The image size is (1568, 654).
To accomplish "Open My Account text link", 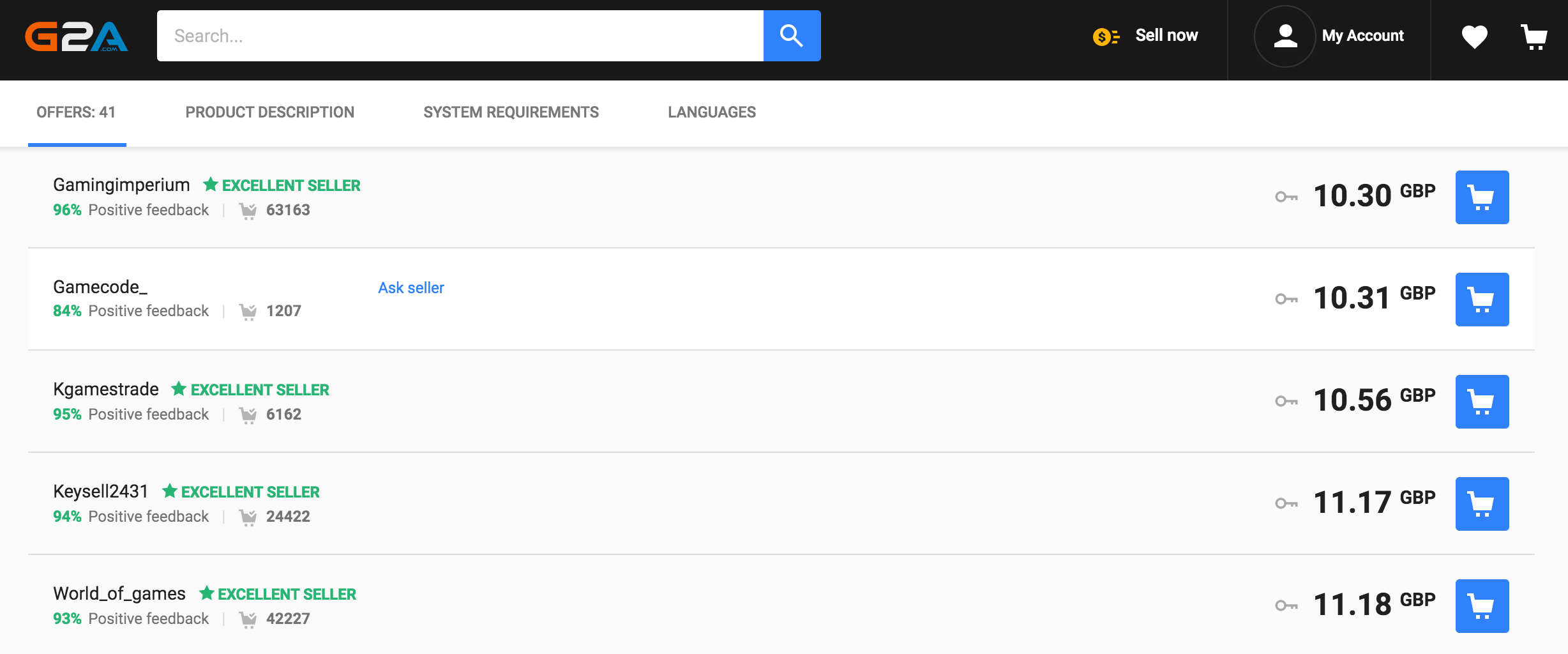I will tap(1363, 36).
